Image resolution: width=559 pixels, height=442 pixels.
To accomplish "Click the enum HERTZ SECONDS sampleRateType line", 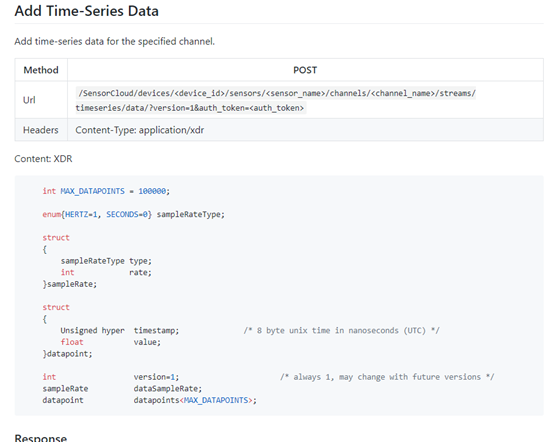I will tap(134, 214).
